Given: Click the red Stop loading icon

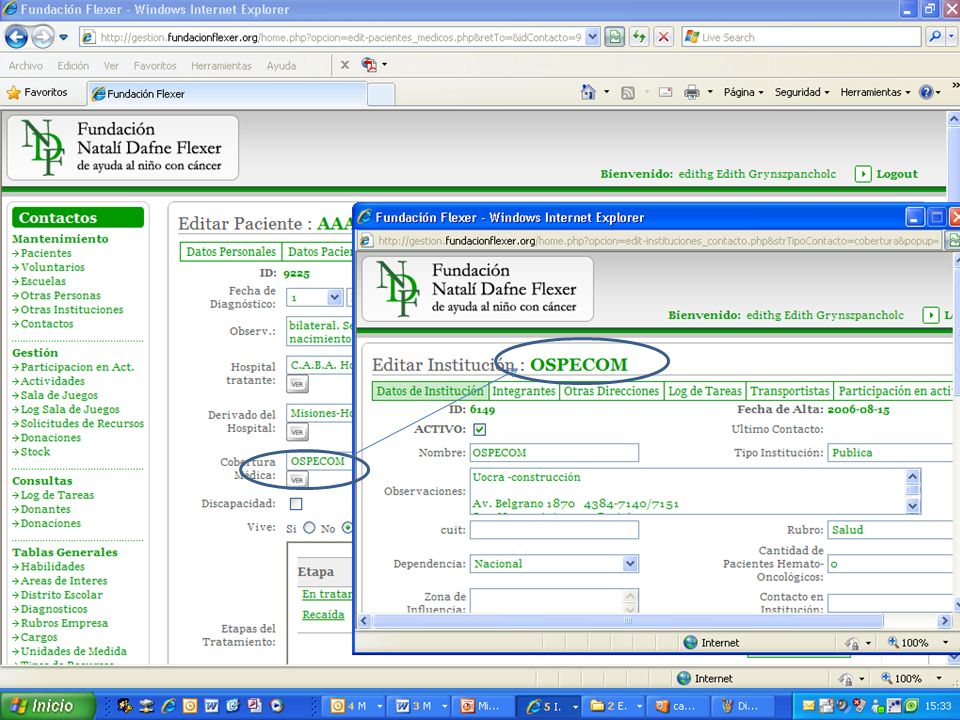Looking at the screenshot, I should coord(663,37).
